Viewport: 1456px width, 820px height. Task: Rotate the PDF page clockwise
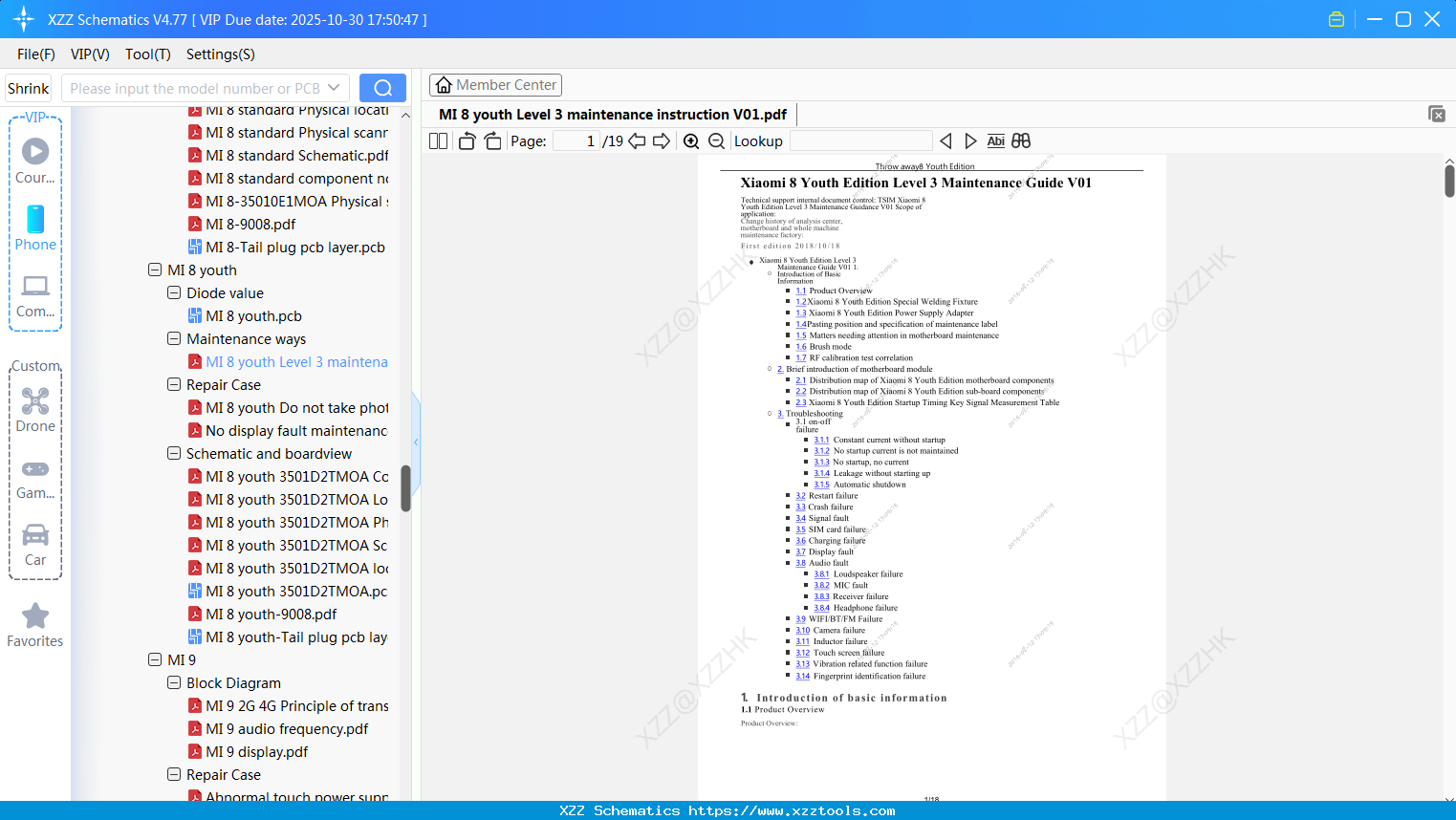click(x=492, y=141)
